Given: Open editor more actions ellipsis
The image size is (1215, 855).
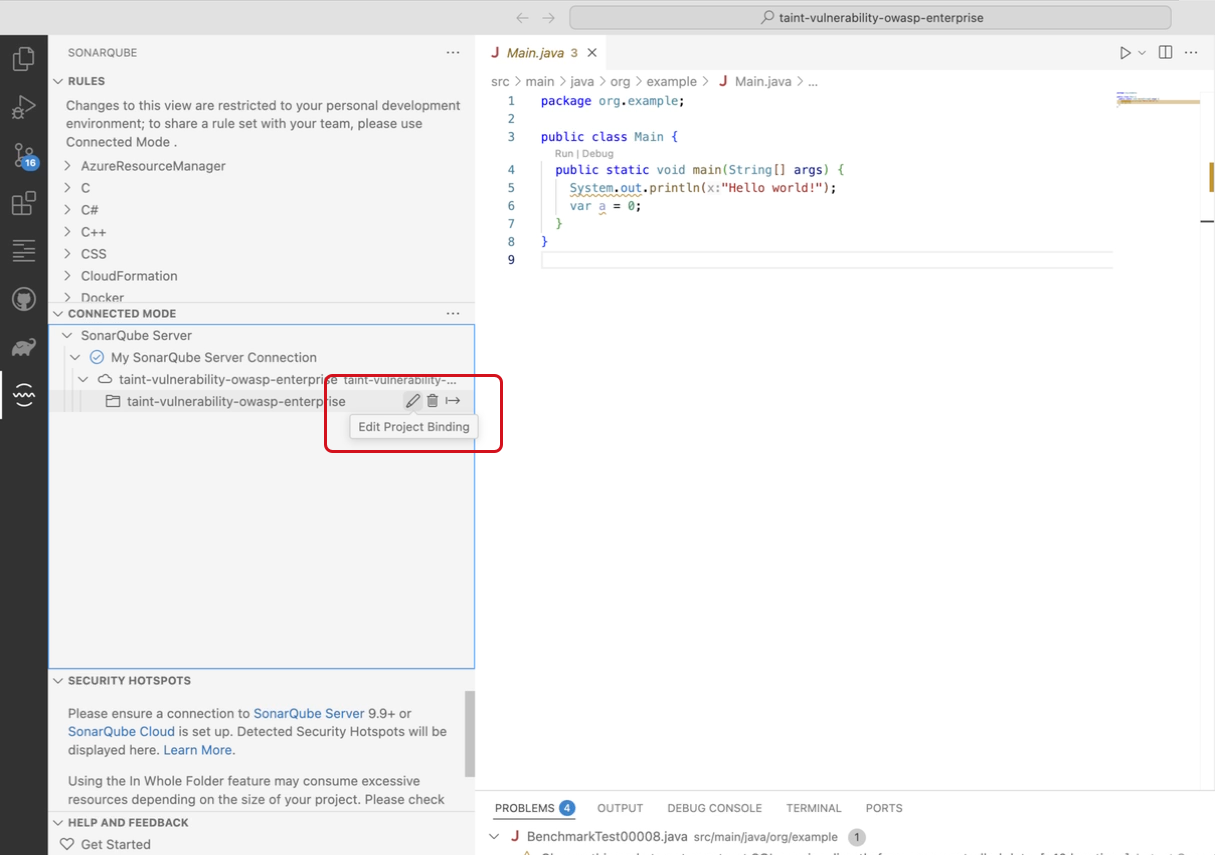Looking at the screenshot, I should (x=1192, y=53).
